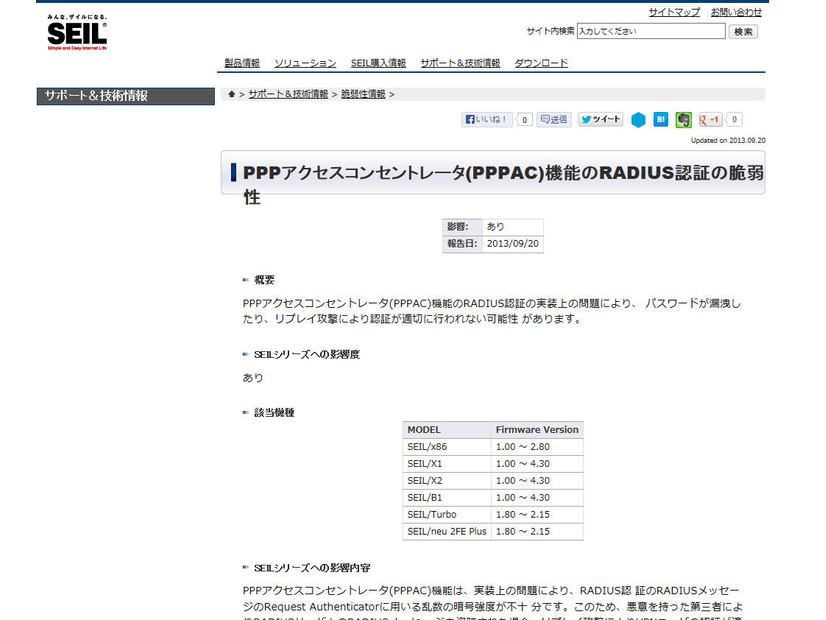Open the ソリューション navigation menu
This screenshot has width=826, height=620.
[305, 62]
